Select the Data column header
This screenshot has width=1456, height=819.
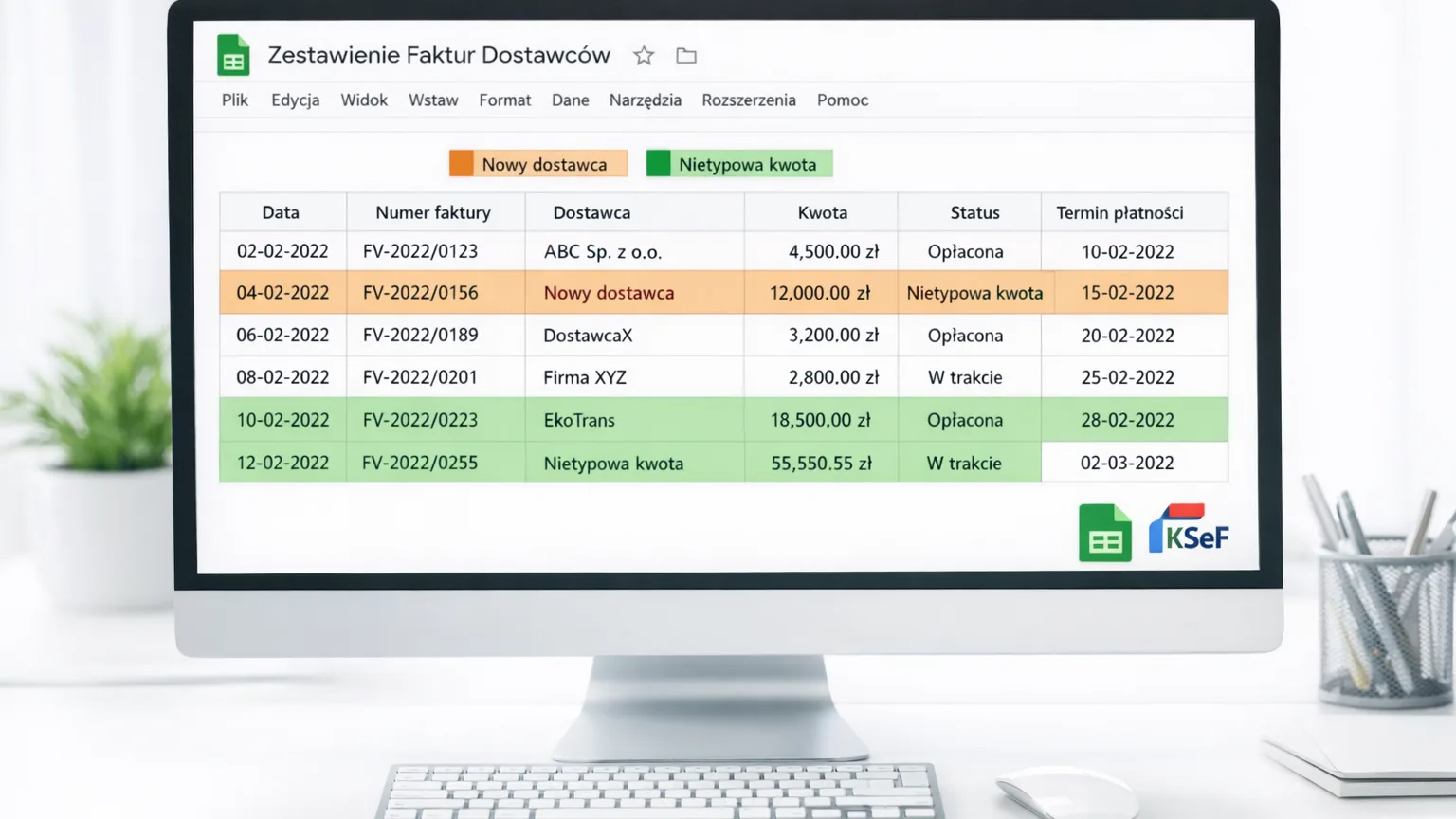(x=282, y=212)
